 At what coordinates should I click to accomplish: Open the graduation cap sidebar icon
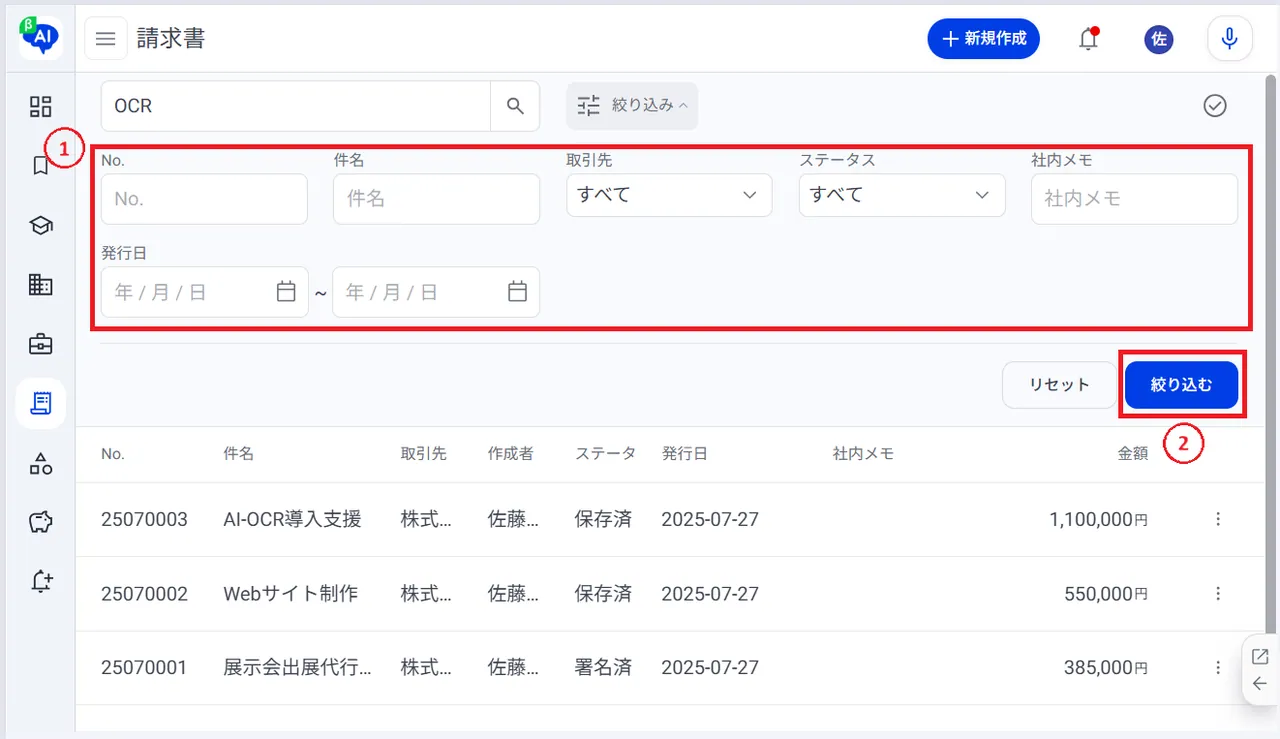pyautogui.click(x=41, y=225)
